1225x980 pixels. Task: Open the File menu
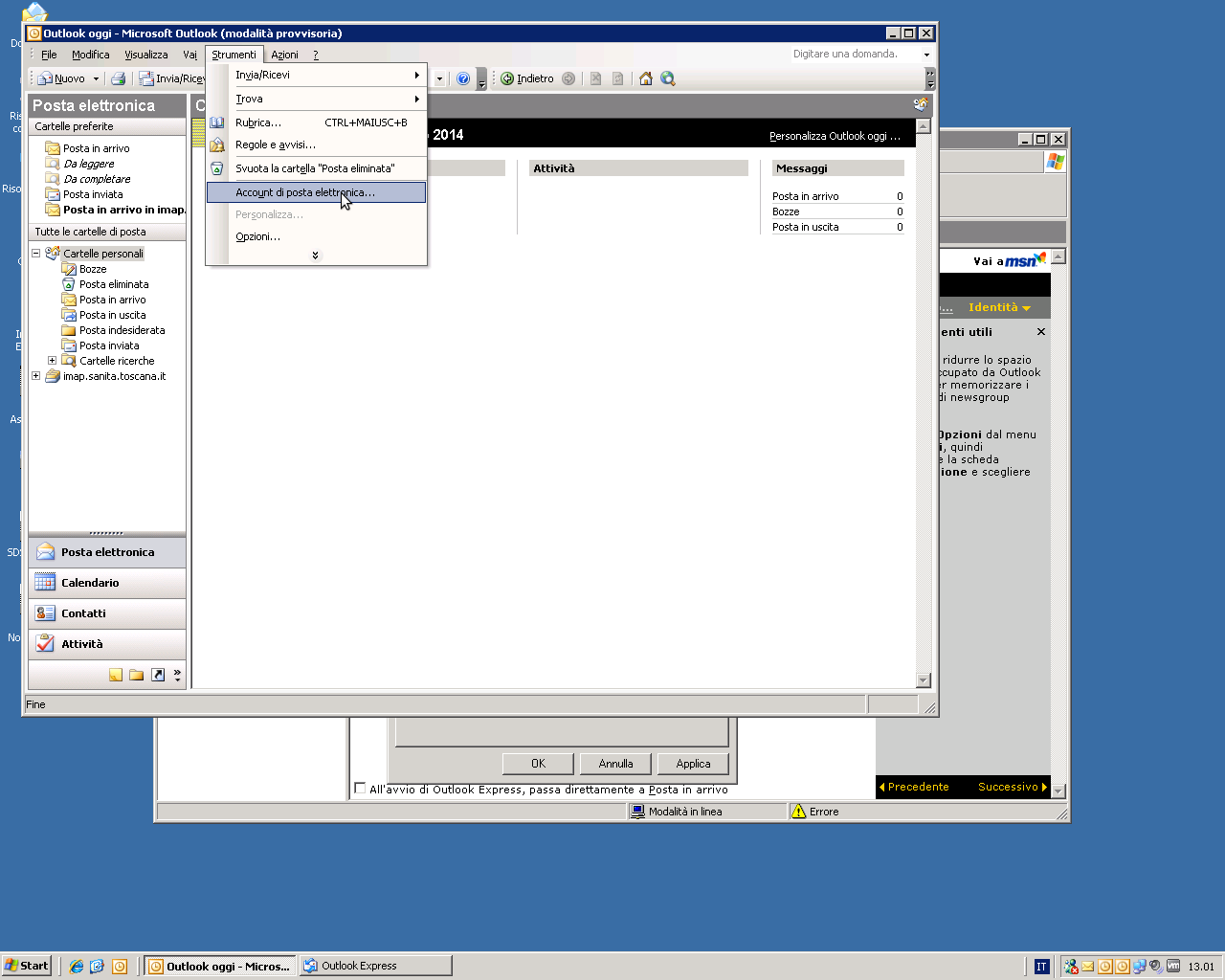[49, 55]
